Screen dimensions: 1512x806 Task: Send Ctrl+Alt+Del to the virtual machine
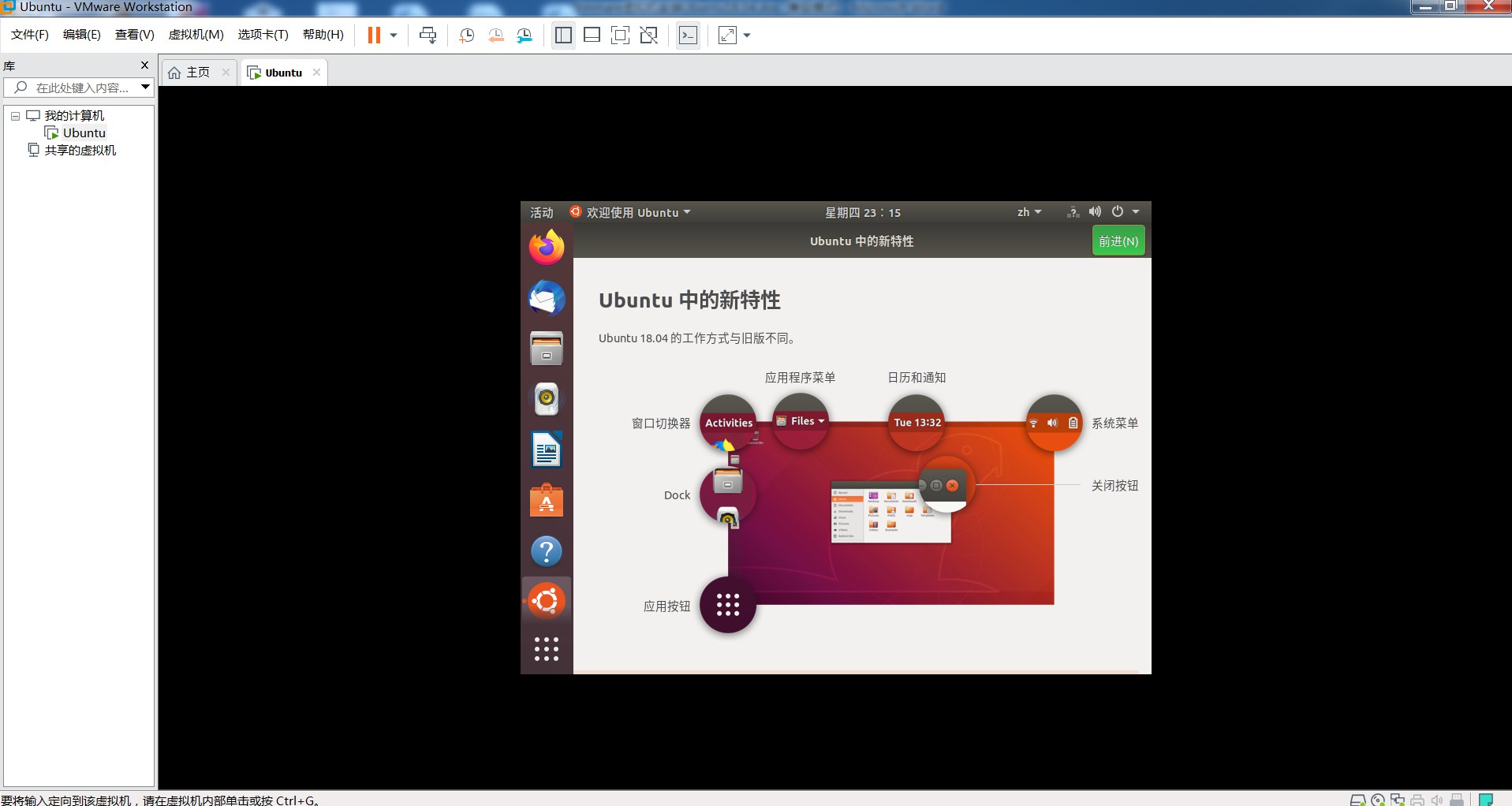(427, 35)
